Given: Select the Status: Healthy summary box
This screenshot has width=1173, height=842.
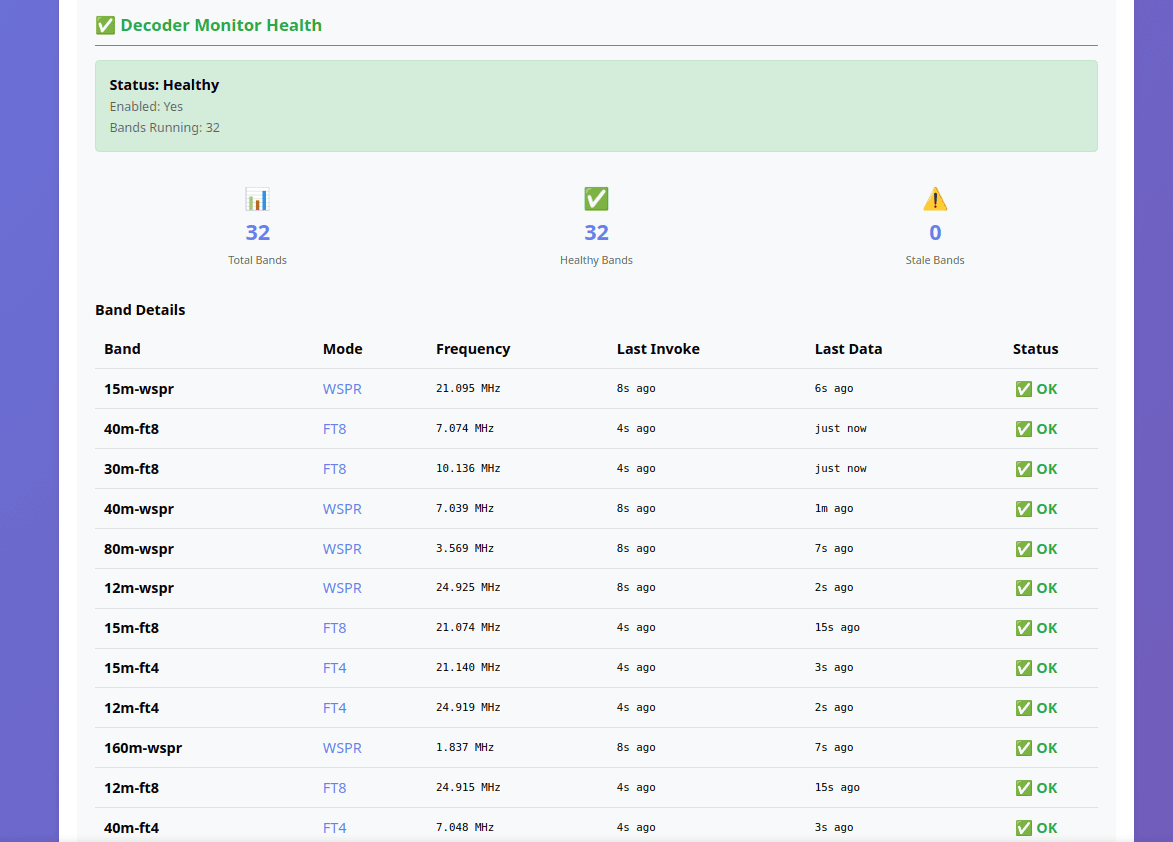Looking at the screenshot, I should (x=596, y=105).
